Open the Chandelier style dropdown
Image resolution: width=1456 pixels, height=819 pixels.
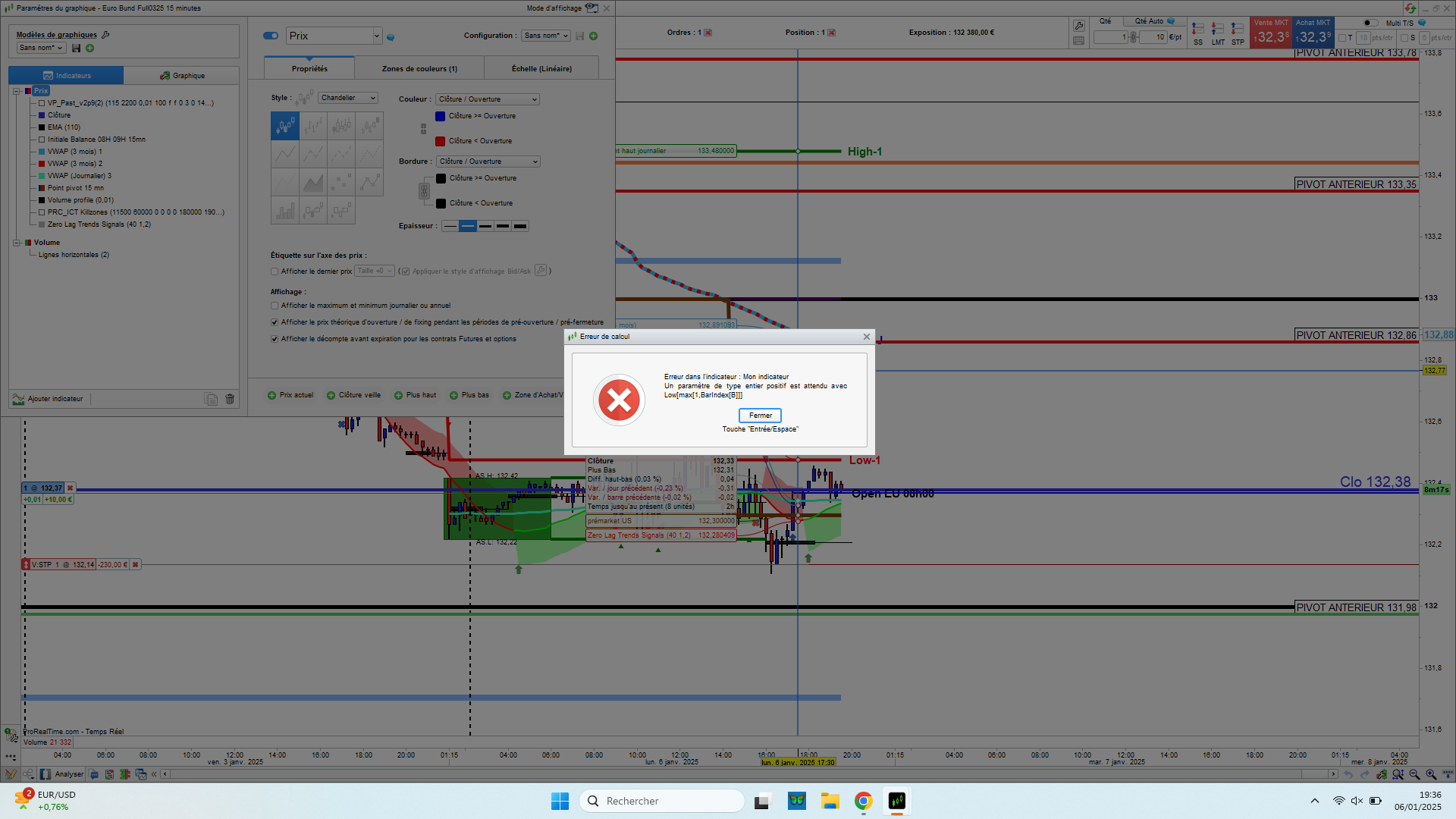pyautogui.click(x=347, y=98)
